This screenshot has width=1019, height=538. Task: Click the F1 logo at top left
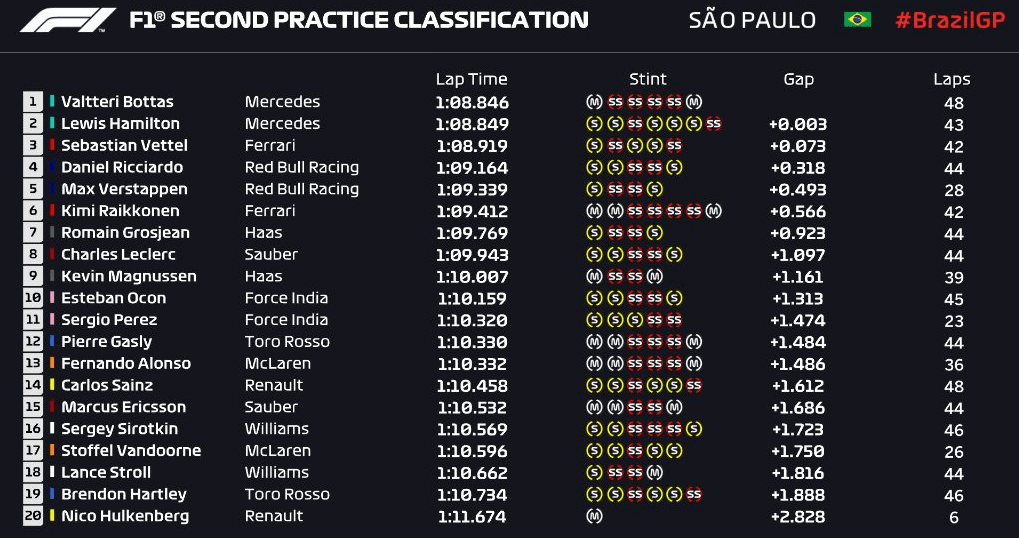pyautogui.click(x=68, y=20)
